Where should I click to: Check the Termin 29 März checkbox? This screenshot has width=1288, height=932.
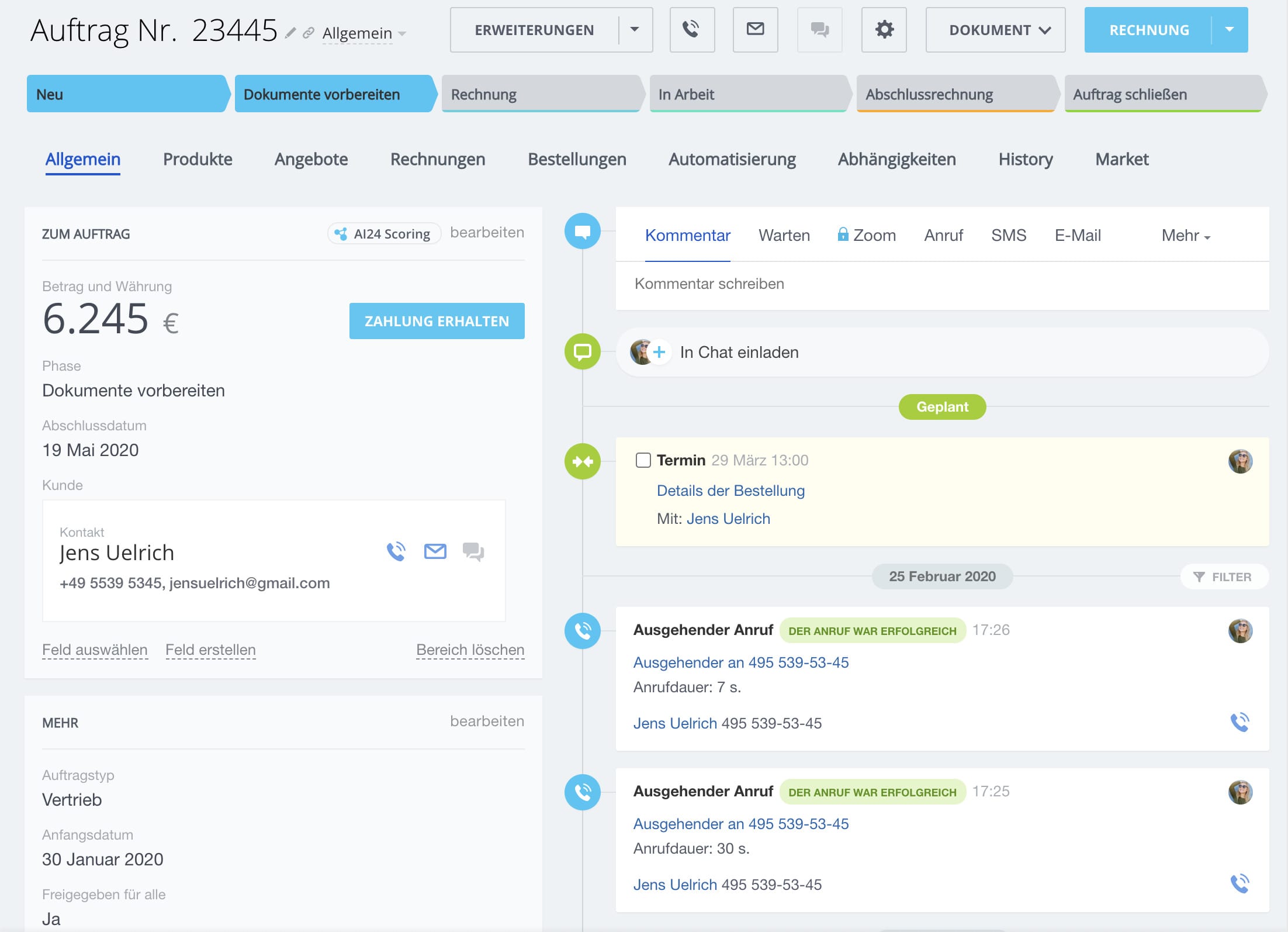643,460
